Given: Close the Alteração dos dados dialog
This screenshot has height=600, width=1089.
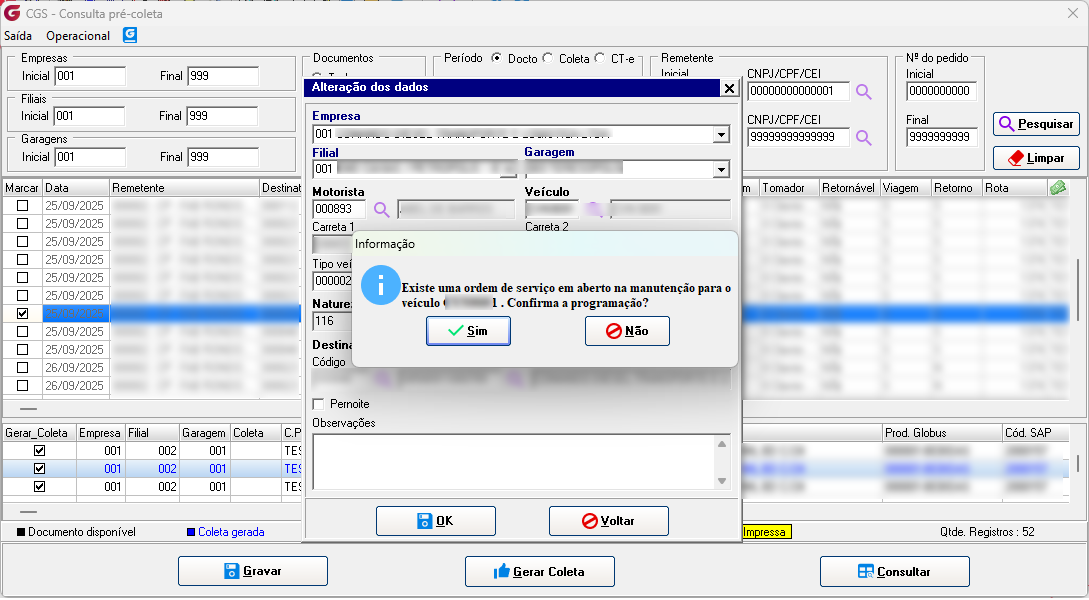Looking at the screenshot, I should point(729,88).
